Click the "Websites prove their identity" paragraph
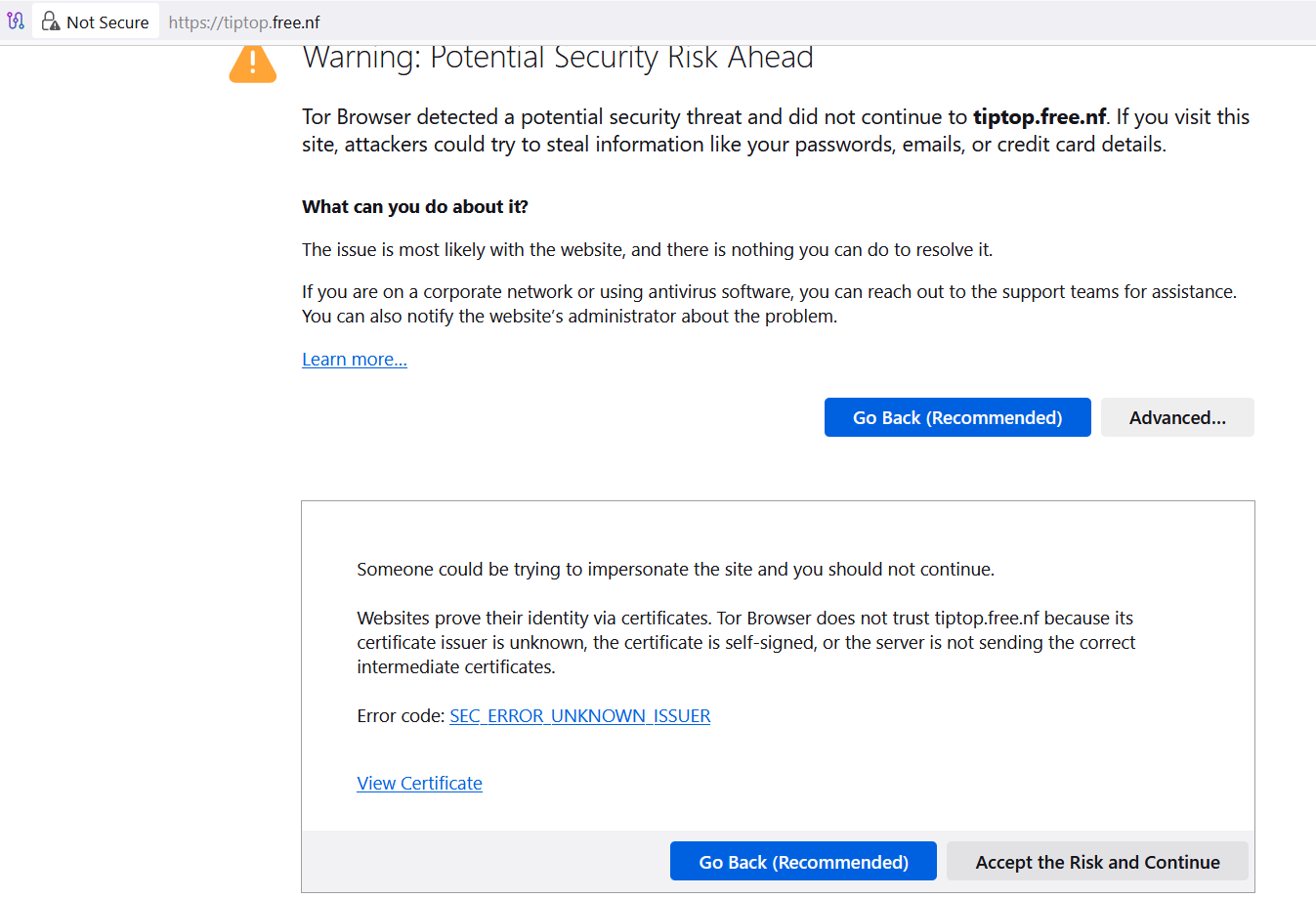1316x898 pixels. (744, 643)
